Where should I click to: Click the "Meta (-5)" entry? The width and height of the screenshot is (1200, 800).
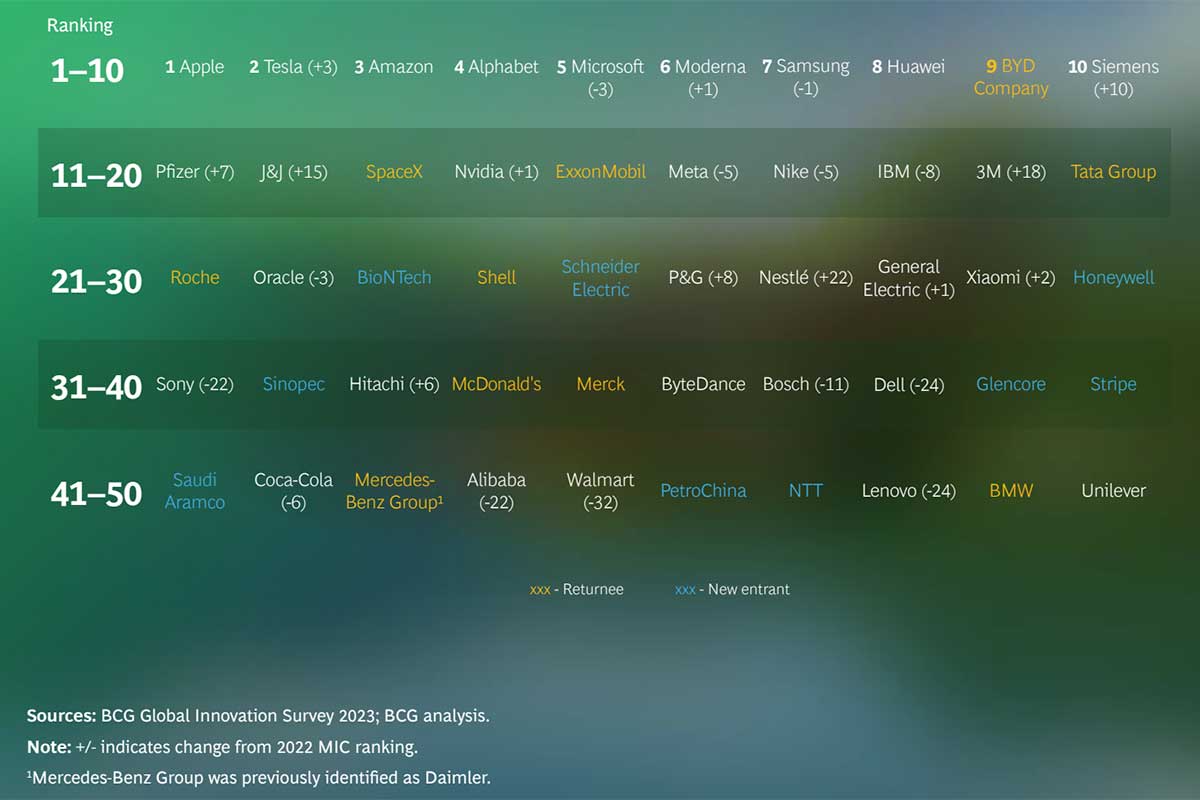[703, 172]
